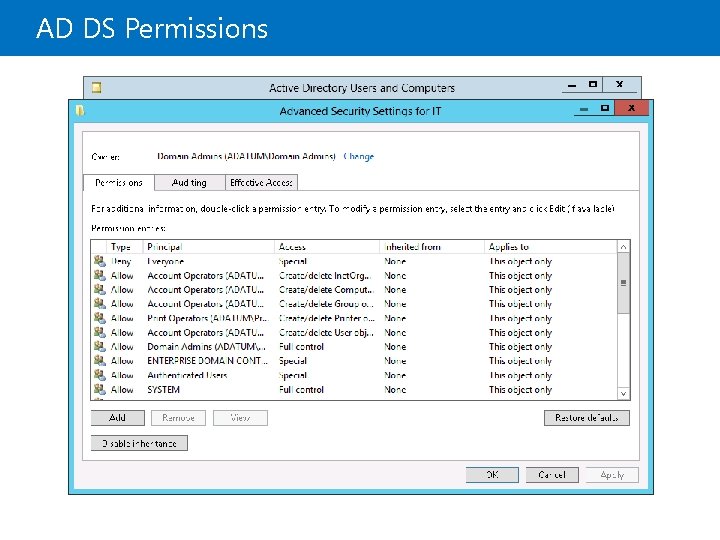Confirm with the OK button
The width and height of the screenshot is (720, 540).
tap(492, 474)
